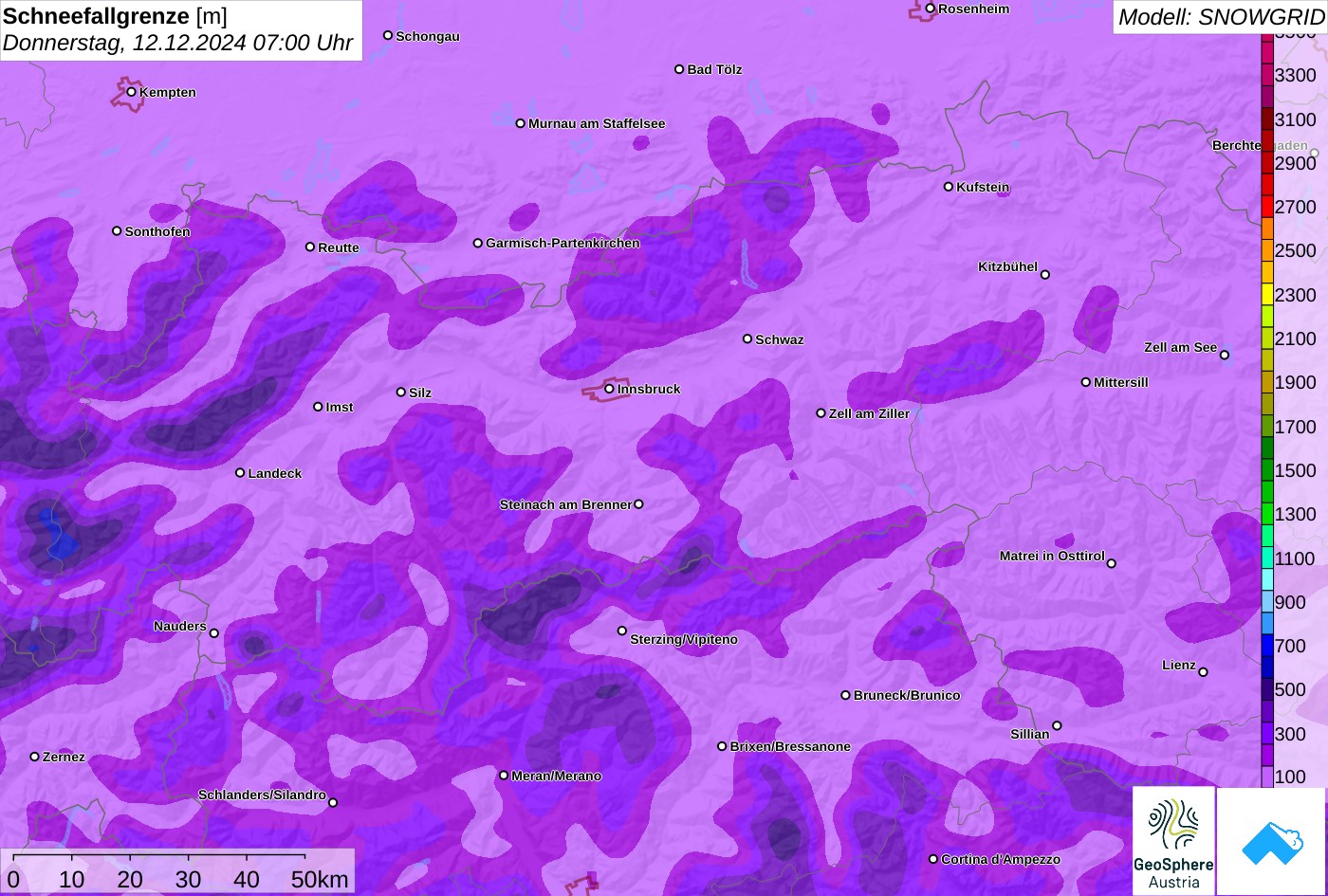Image resolution: width=1328 pixels, height=896 pixels.
Task: Click the Nauders marker dot
Action: [214, 633]
